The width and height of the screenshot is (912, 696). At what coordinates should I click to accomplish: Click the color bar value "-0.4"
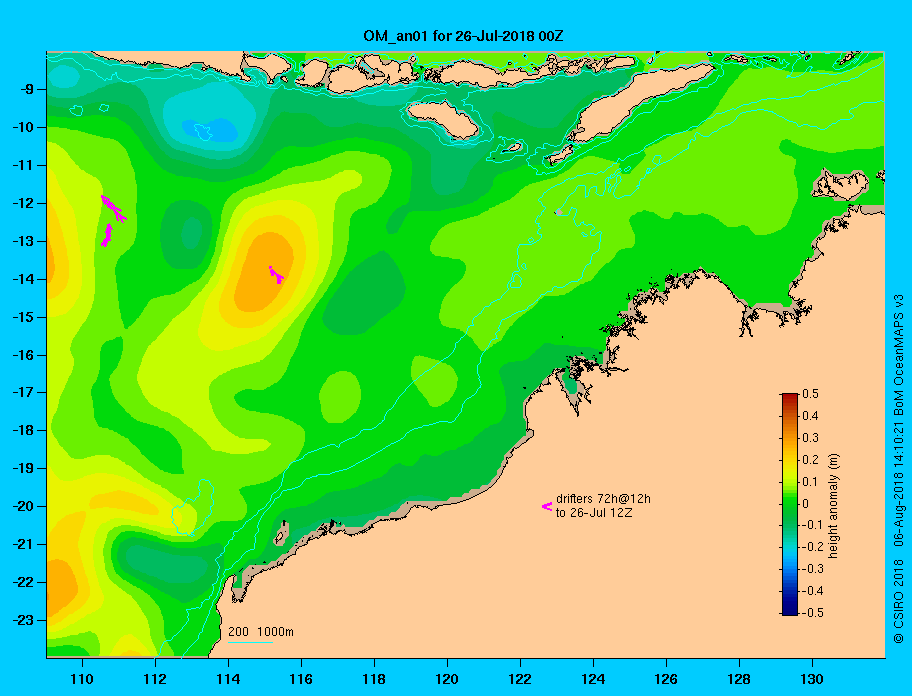click(x=812, y=591)
